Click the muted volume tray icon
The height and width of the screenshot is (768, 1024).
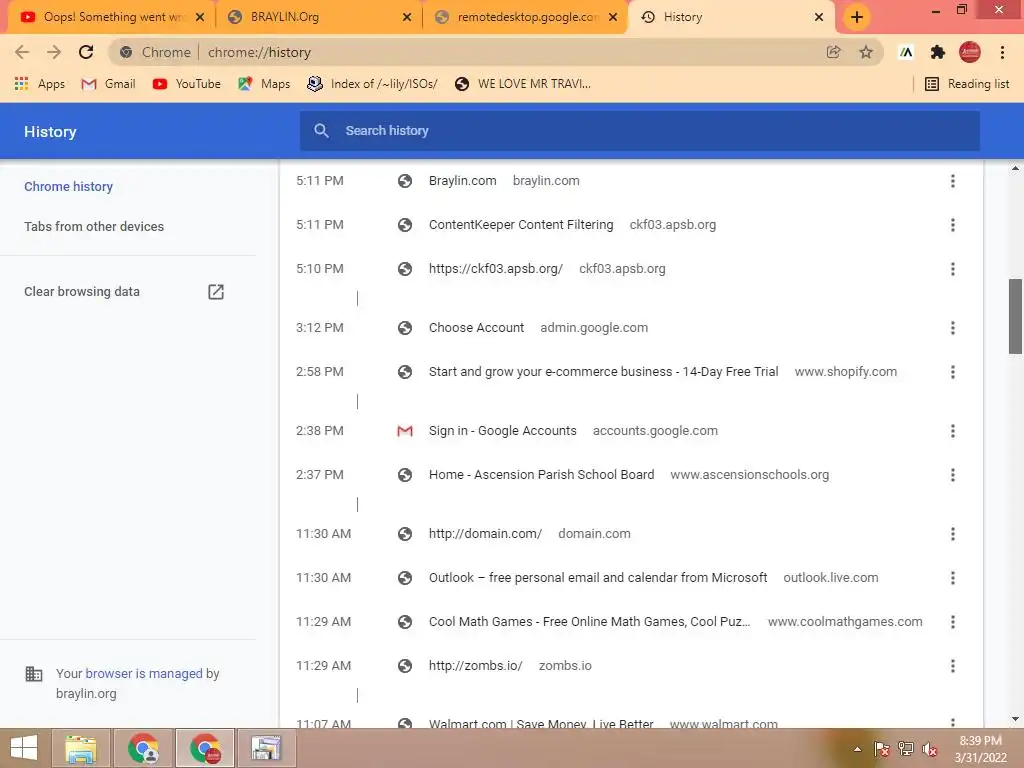pos(930,749)
